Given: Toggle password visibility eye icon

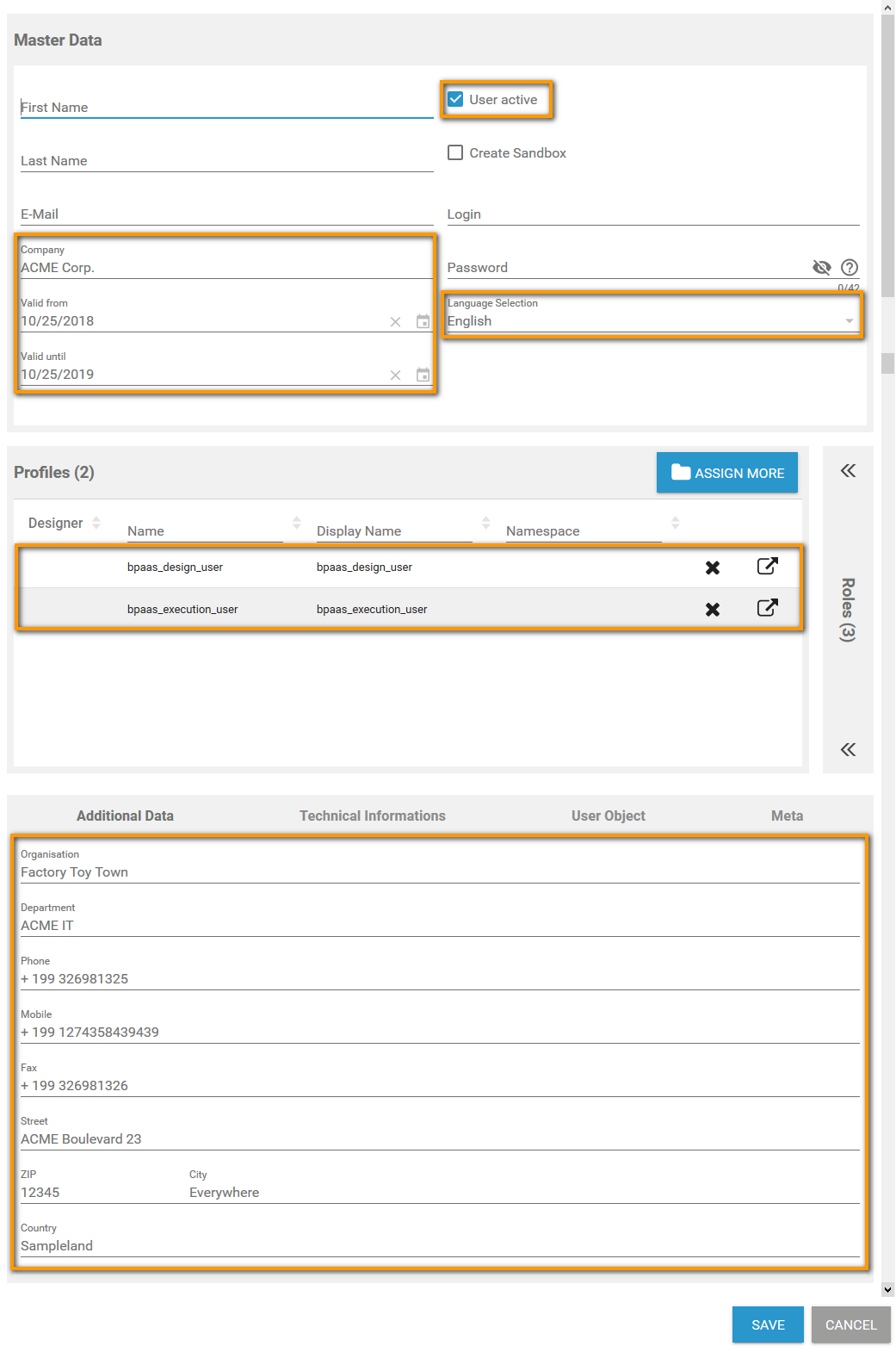Looking at the screenshot, I should pos(822,268).
